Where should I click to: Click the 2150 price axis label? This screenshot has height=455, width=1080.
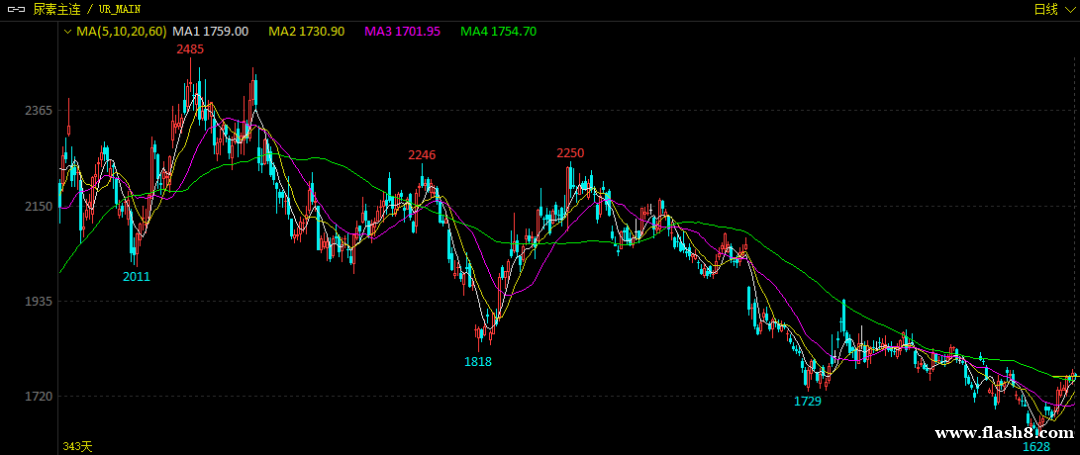pos(38,207)
